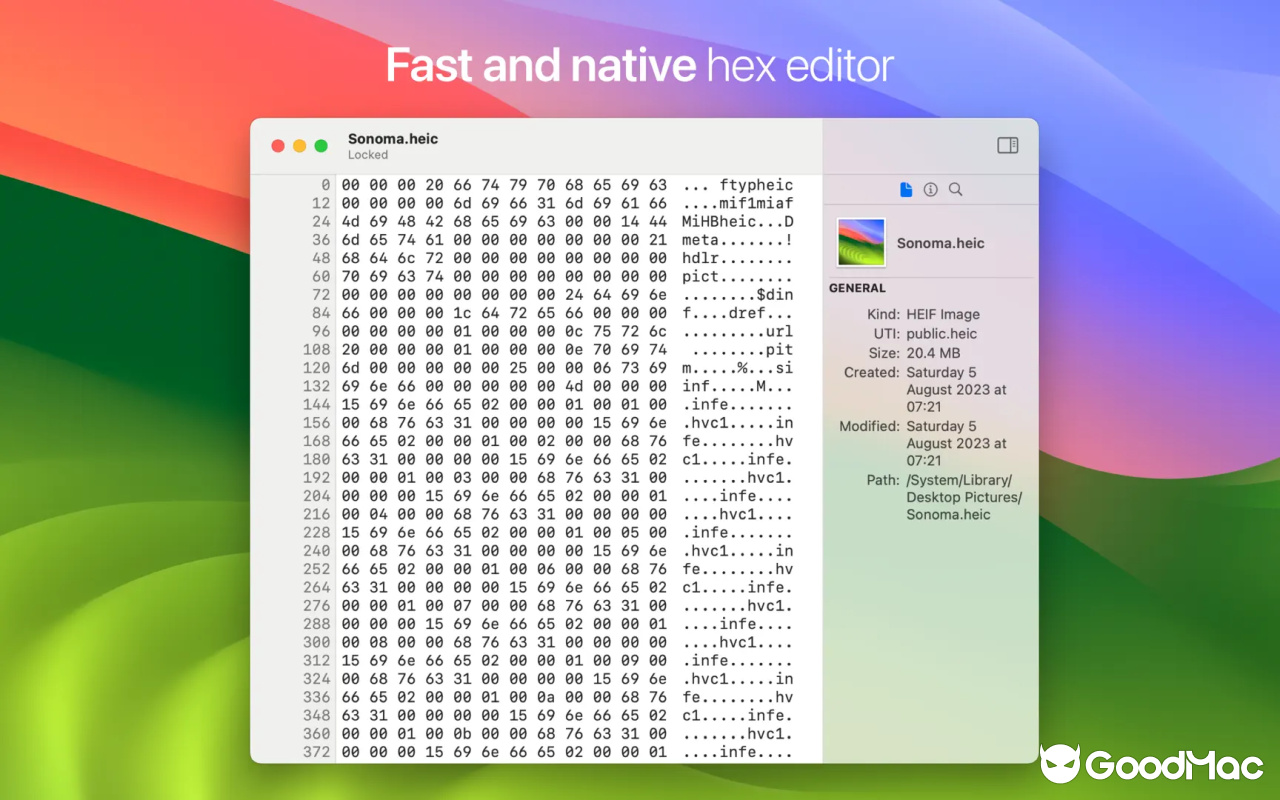The image size is (1280, 800).
Task: Click the GENERAL section header
Action: click(857, 288)
